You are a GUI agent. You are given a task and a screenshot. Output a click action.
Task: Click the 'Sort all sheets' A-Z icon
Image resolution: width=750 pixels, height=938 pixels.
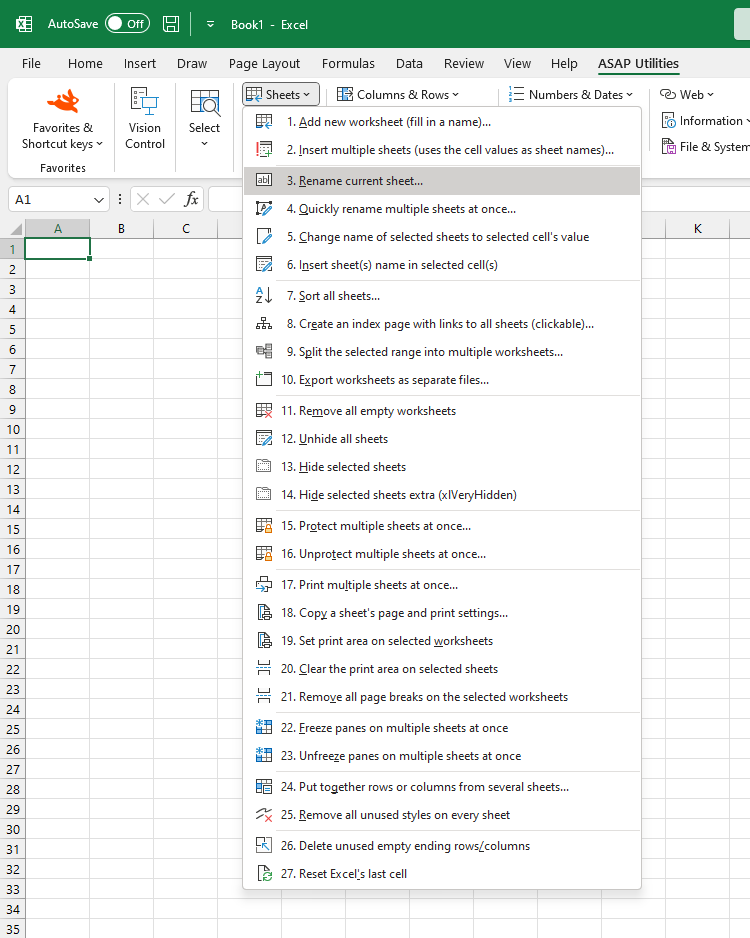[x=264, y=296]
